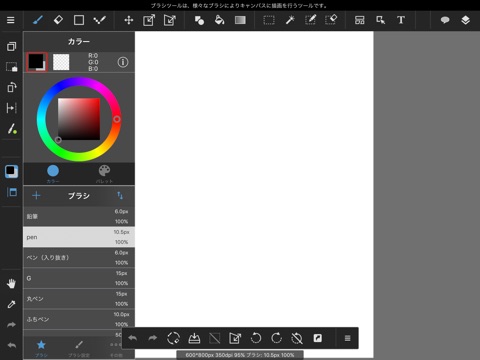Click the save icon in the bottom bar
480x360 pixels.
[x=194, y=338]
